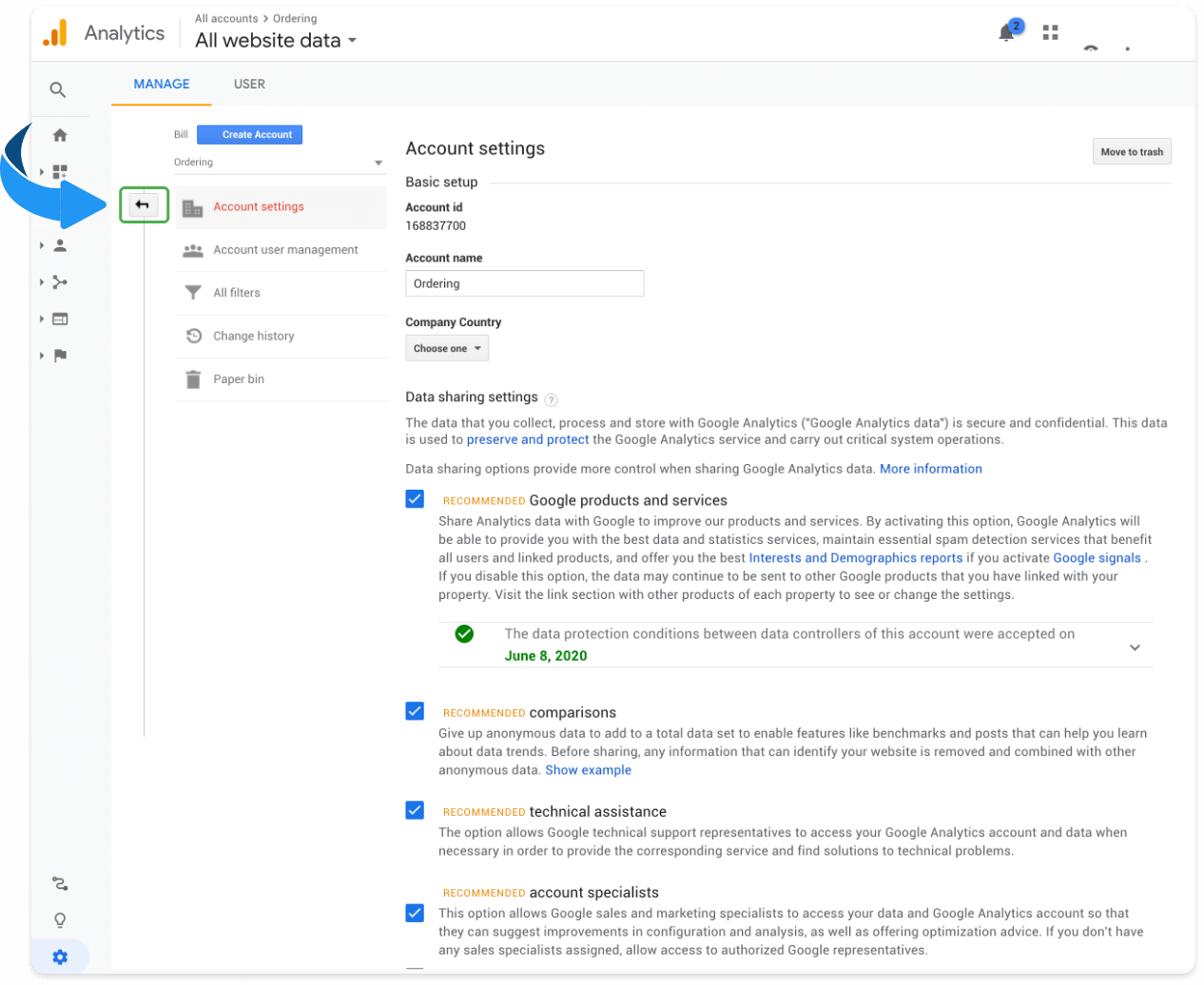Screen dimensions: 1204x985
Task: Uncheck Google products and services checkbox
Action: pos(415,499)
